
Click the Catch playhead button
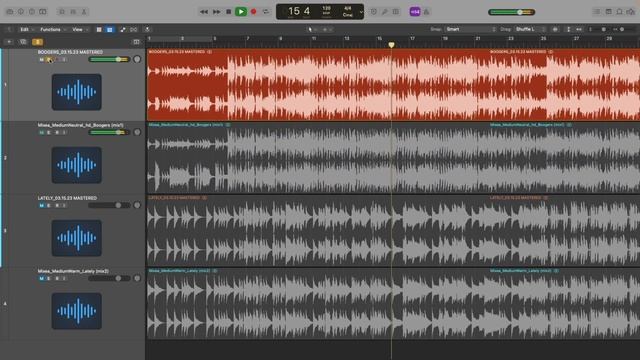tap(147, 29)
